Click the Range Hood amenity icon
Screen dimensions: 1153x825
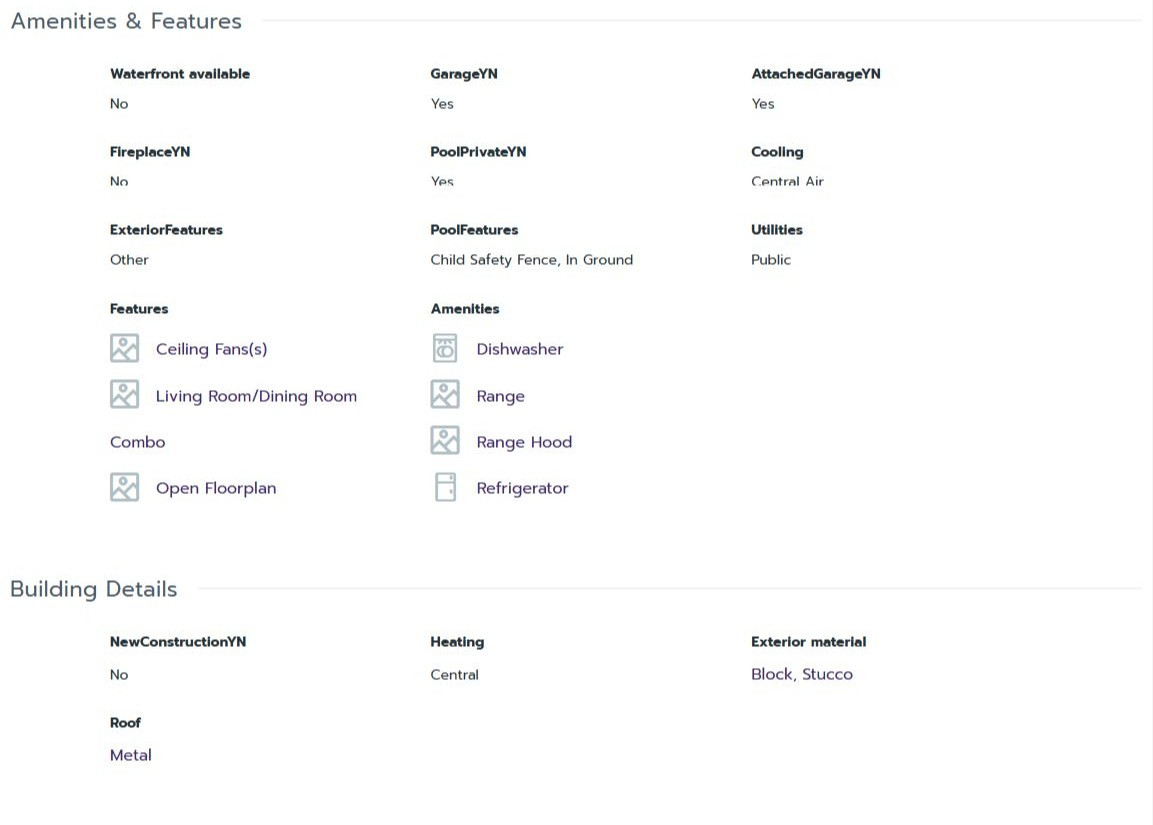445,441
